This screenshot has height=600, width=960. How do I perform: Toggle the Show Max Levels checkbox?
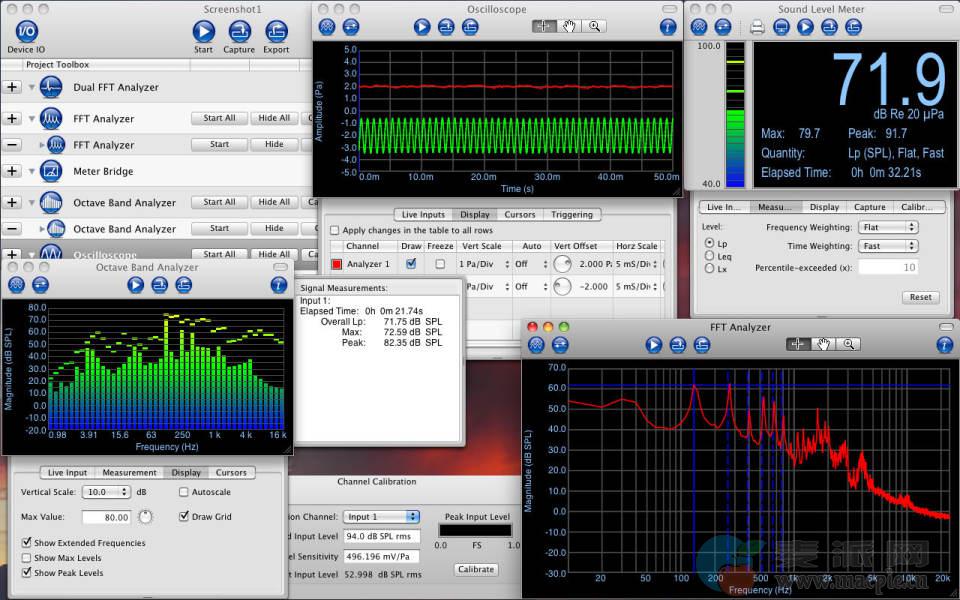[26, 558]
